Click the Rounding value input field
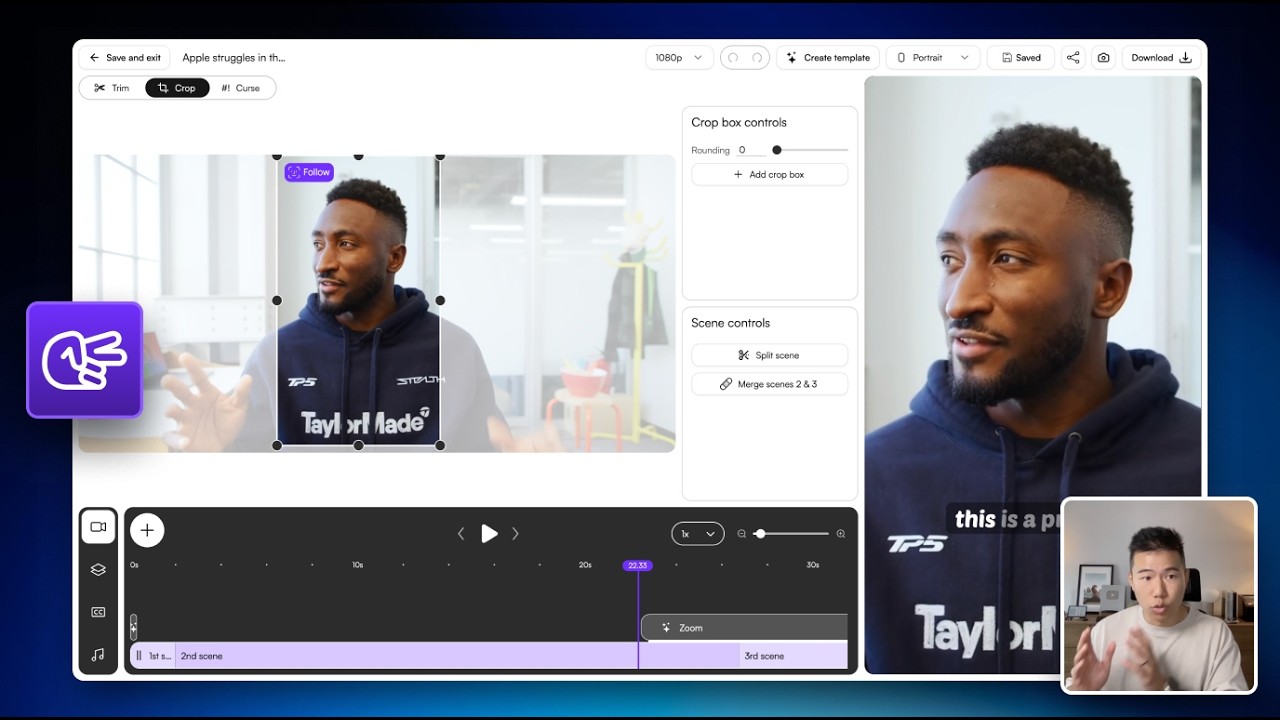This screenshot has width=1280, height=720. click(751, 150)
